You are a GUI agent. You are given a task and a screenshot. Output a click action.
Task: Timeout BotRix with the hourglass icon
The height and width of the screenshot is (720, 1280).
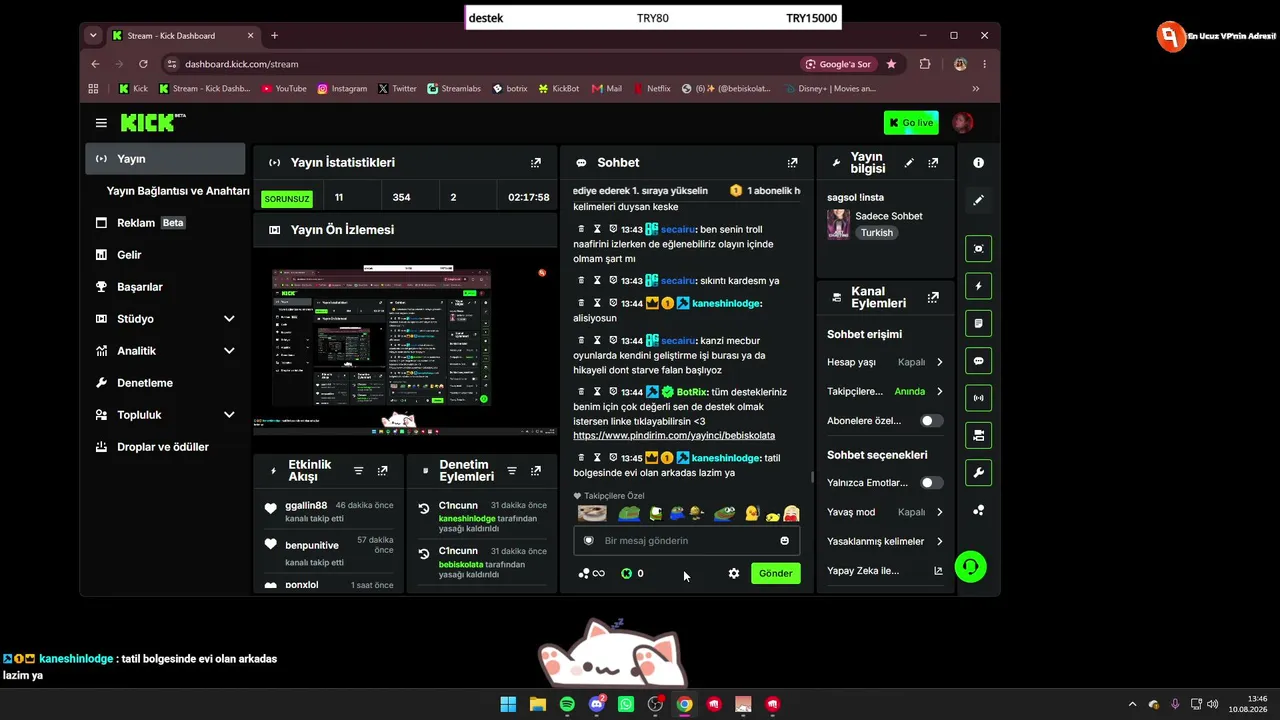[x=597, y=392]
